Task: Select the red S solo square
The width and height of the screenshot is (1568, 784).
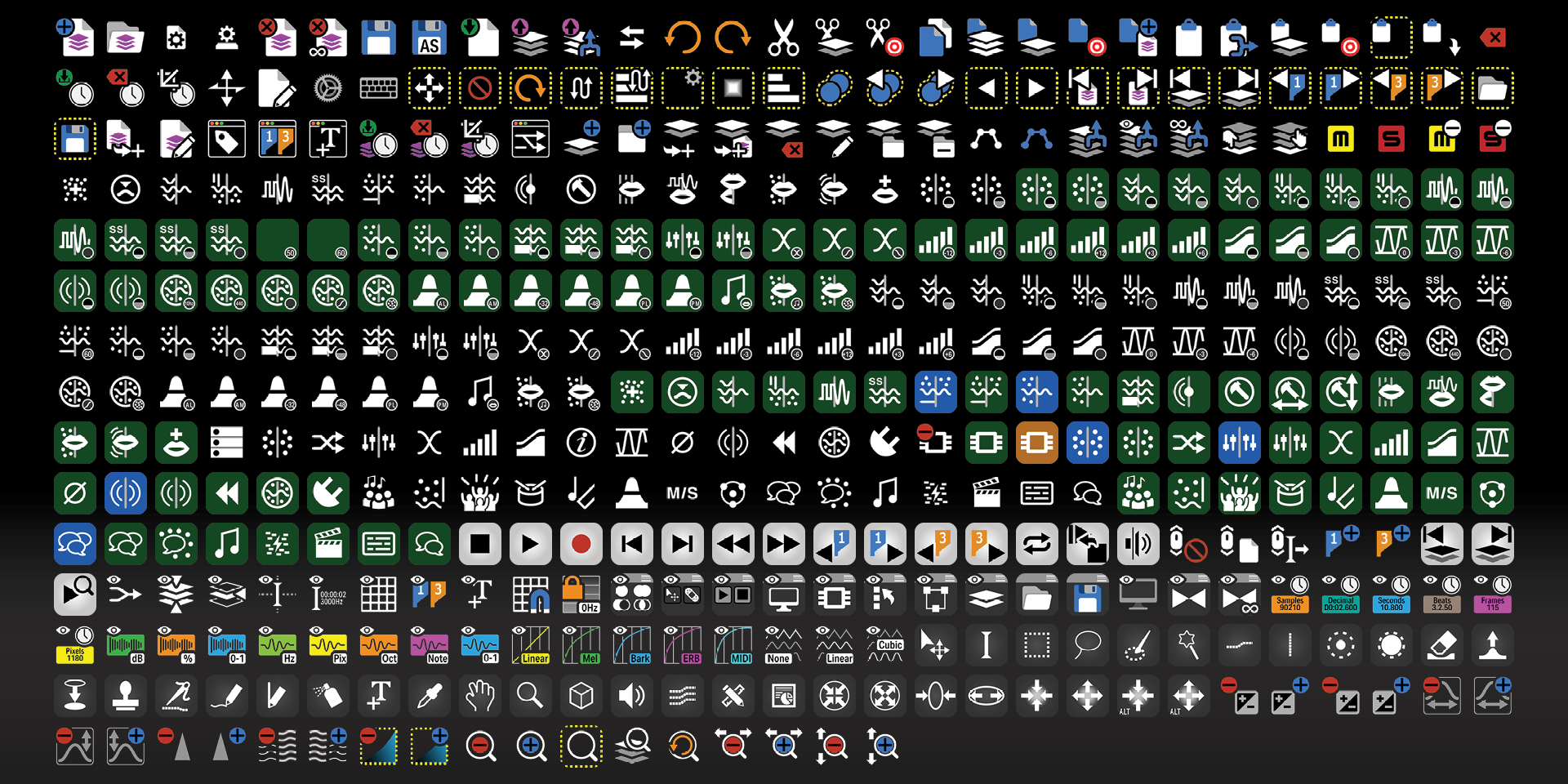Action: pos(1392,139)
